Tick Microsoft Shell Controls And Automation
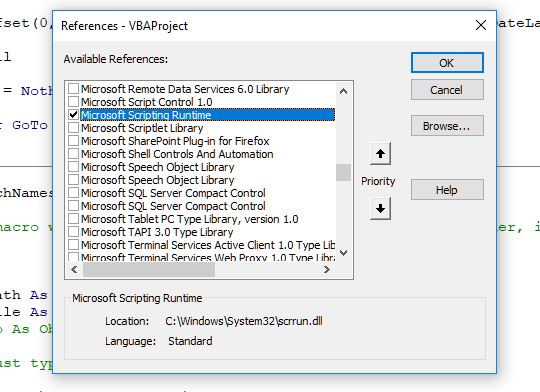Viewport: 540px width, 392px height. pyautogui.click(x=73, y=154)
